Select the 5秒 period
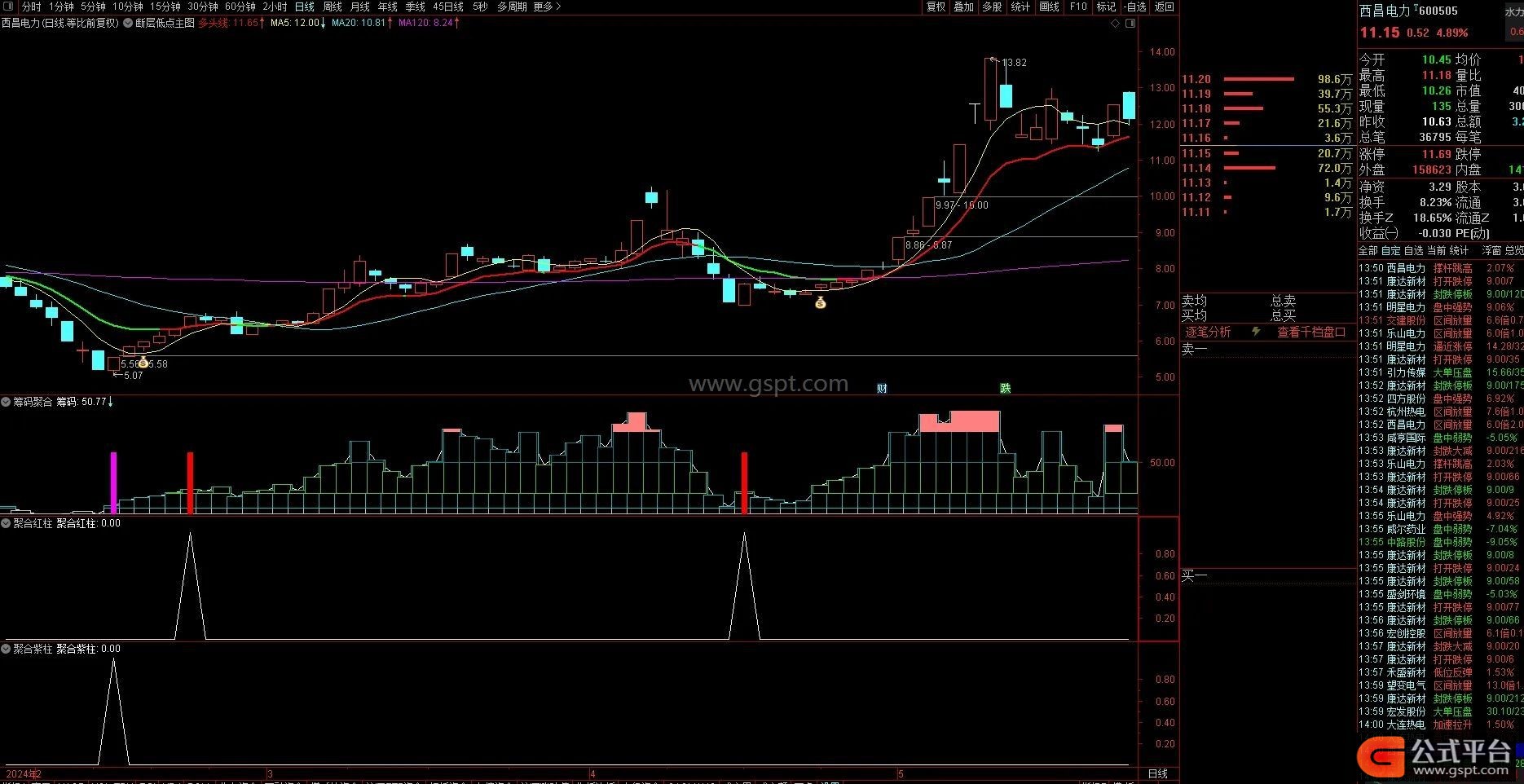1524x784 pixels. pos(480,7)
